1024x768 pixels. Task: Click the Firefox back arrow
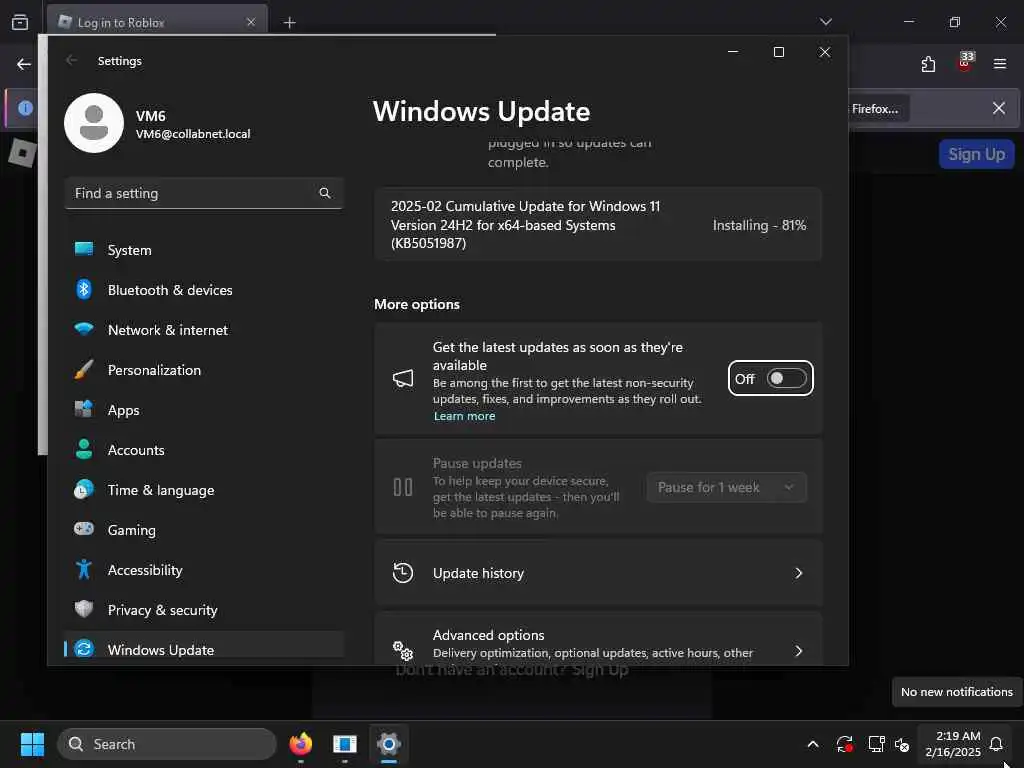24,64
